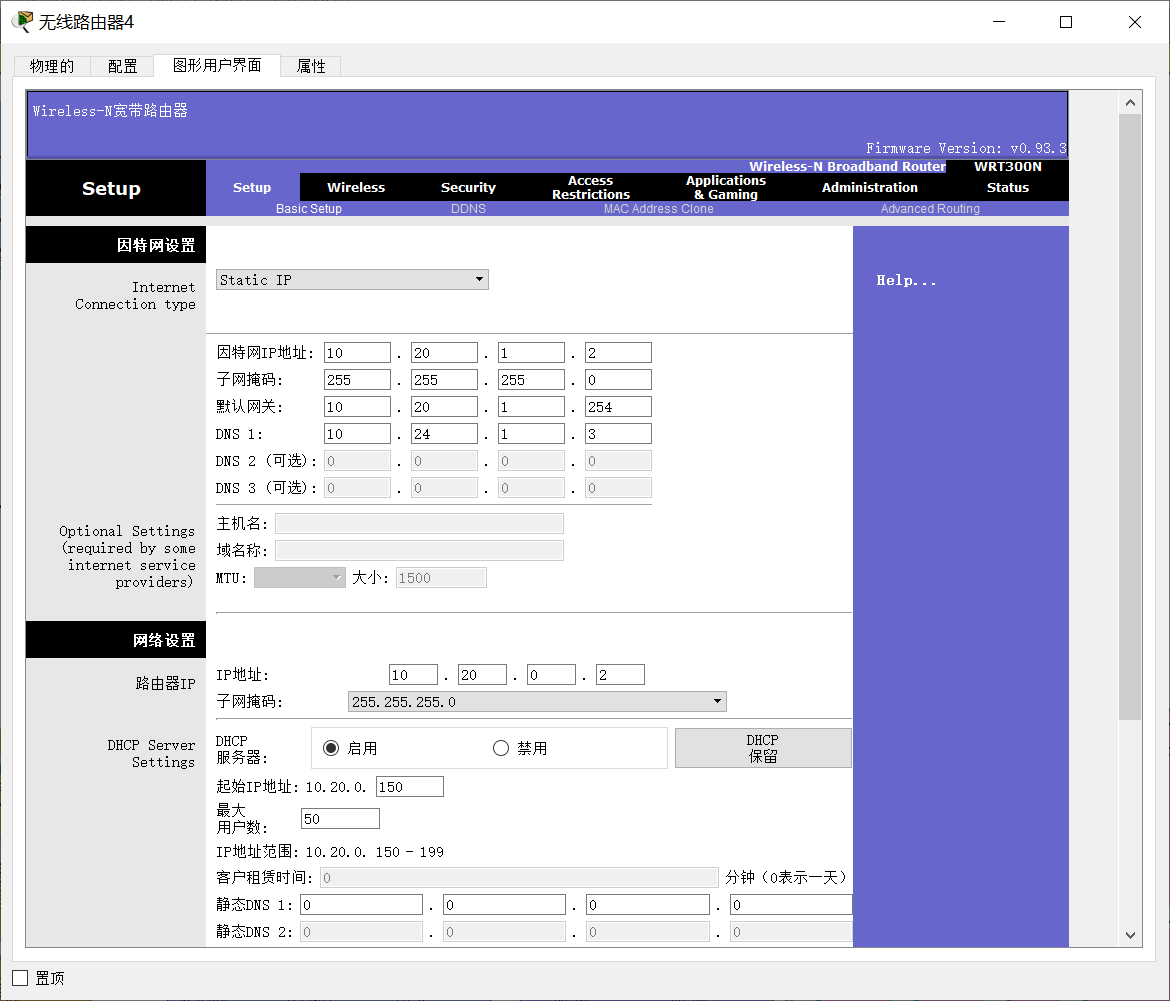Open the Static IP connection type dropdown
The height and width of the screenshot is (1001, 1170).
click(x=352, y=280)
